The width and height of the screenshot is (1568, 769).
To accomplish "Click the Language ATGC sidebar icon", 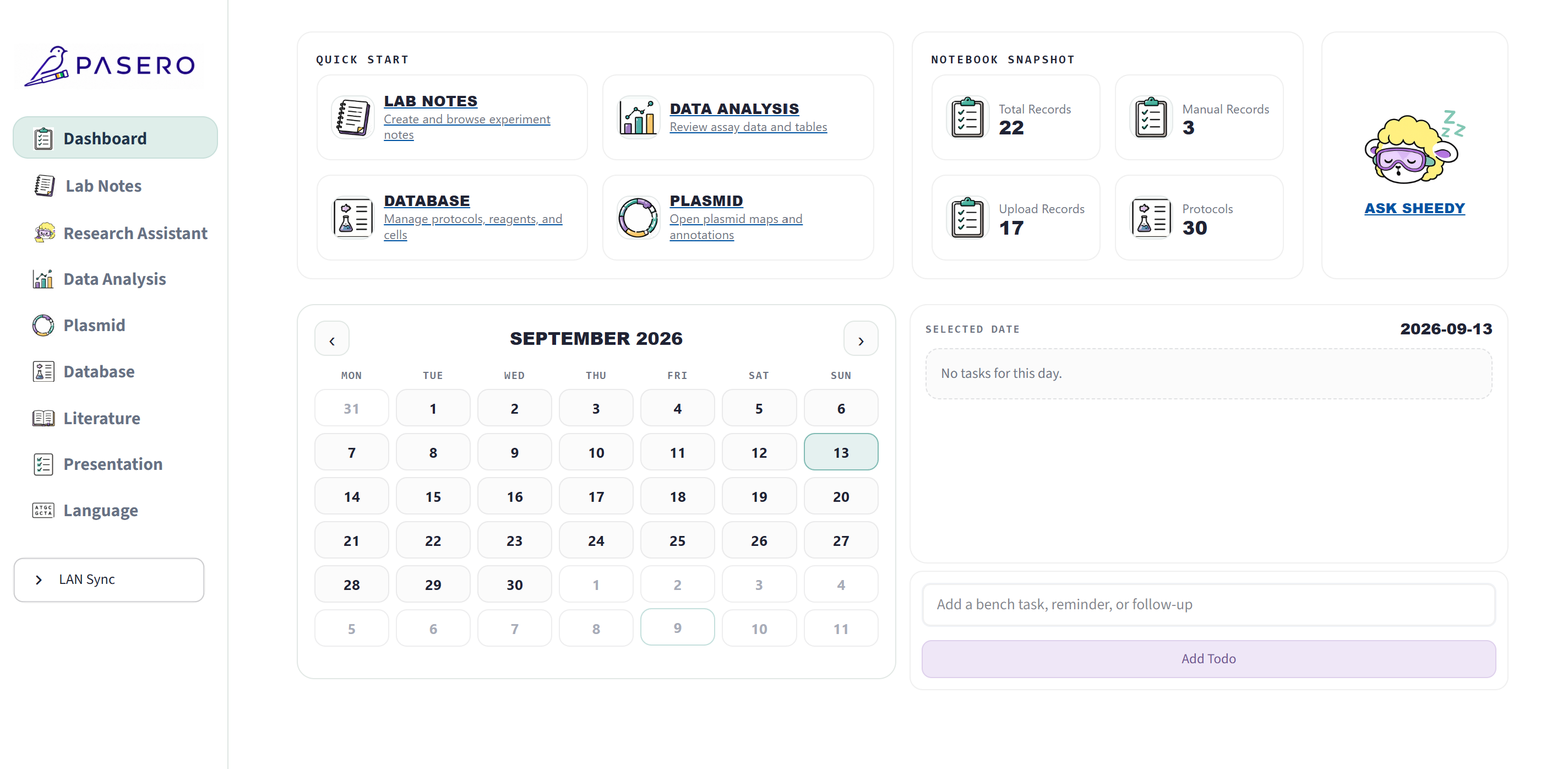I will coord(43,510).
